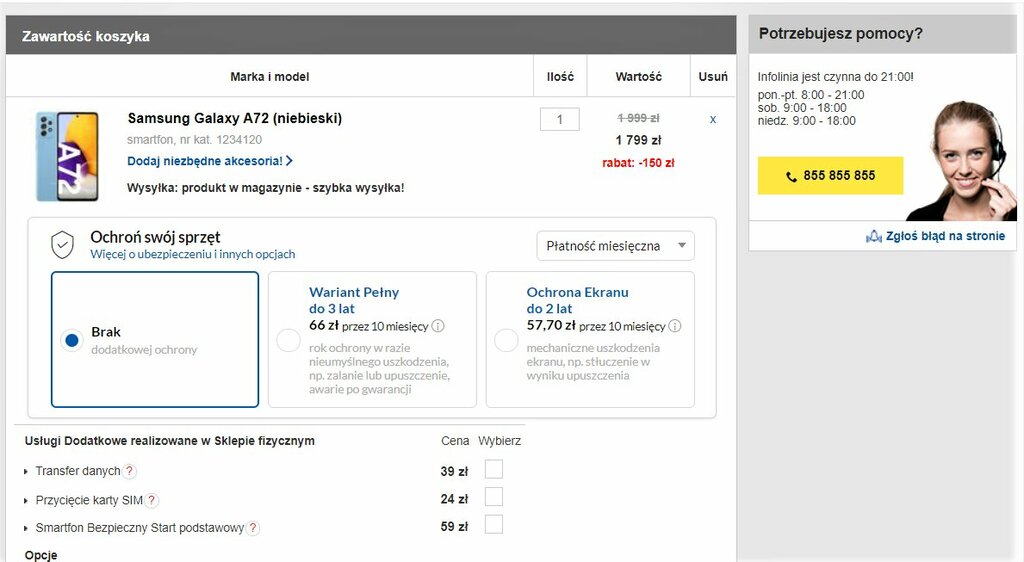The image size is (1024, 562).
Task: Click the quantity field for Galaxy A72
Action: 560,119
